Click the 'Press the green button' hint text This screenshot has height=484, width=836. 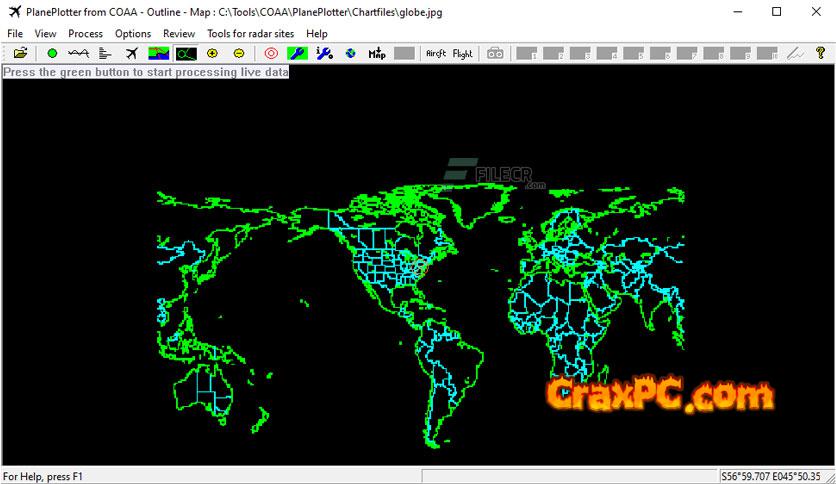(146, 72)
